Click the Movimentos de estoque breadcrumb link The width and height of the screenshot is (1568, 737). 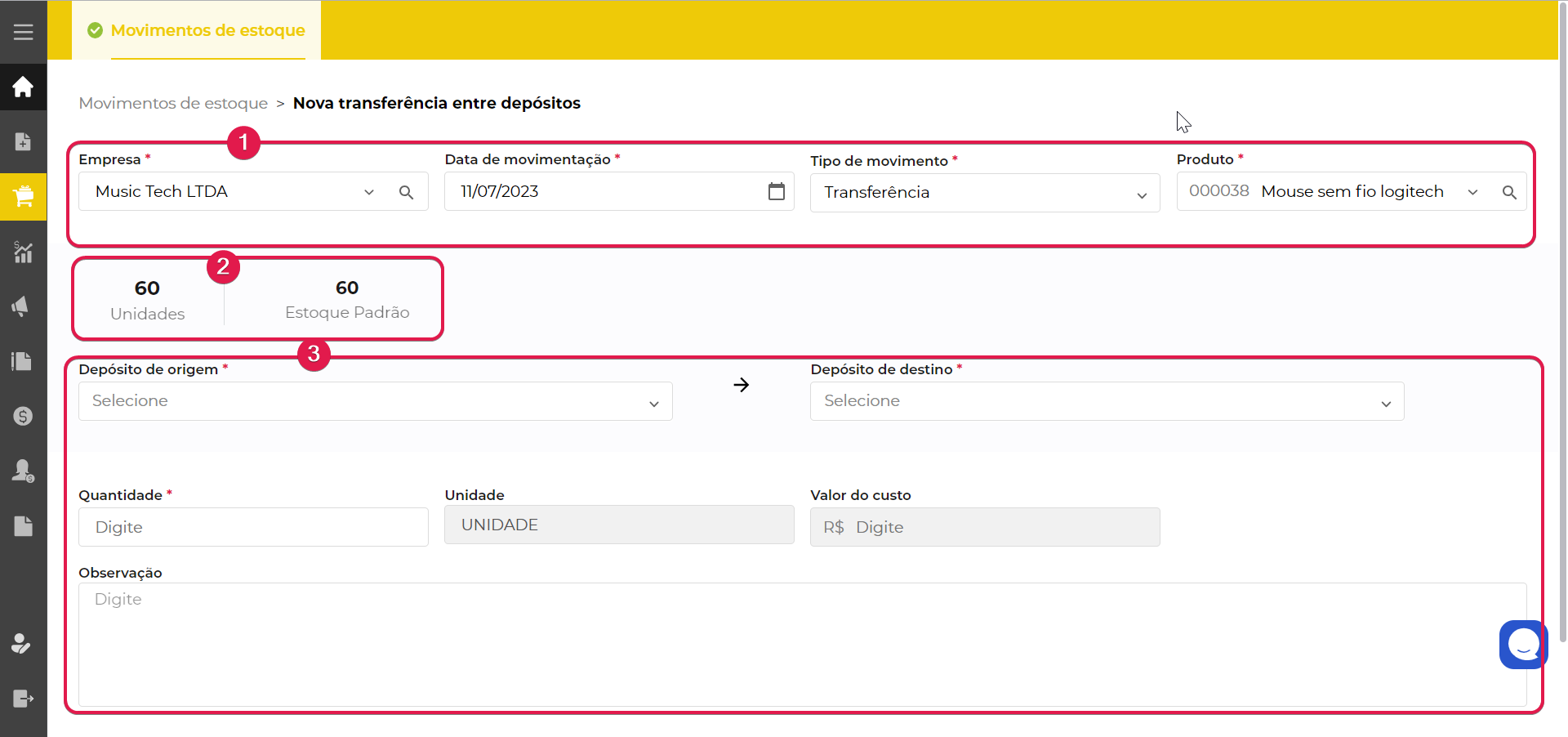tap(173, 103)
